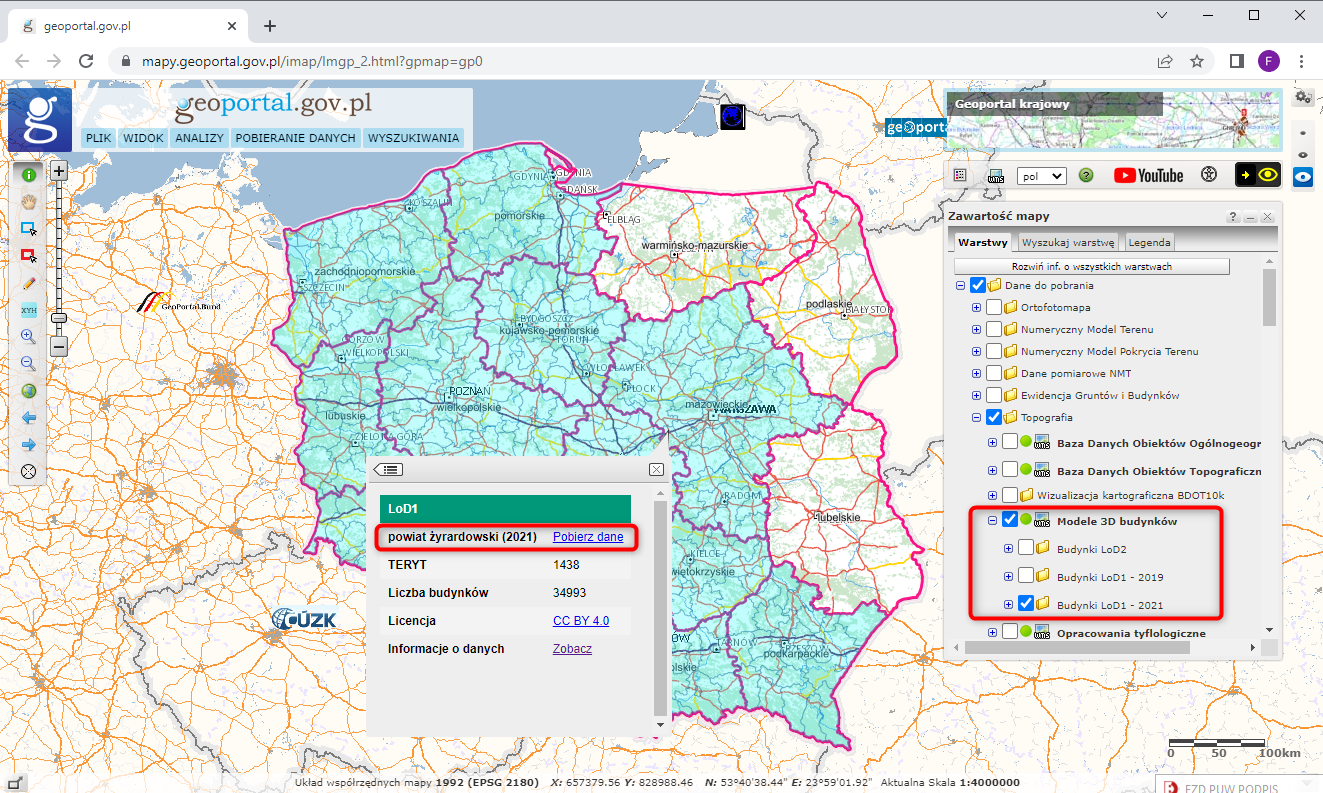
Task: Pick the pencil drawing tool
Action: point(29,283)
